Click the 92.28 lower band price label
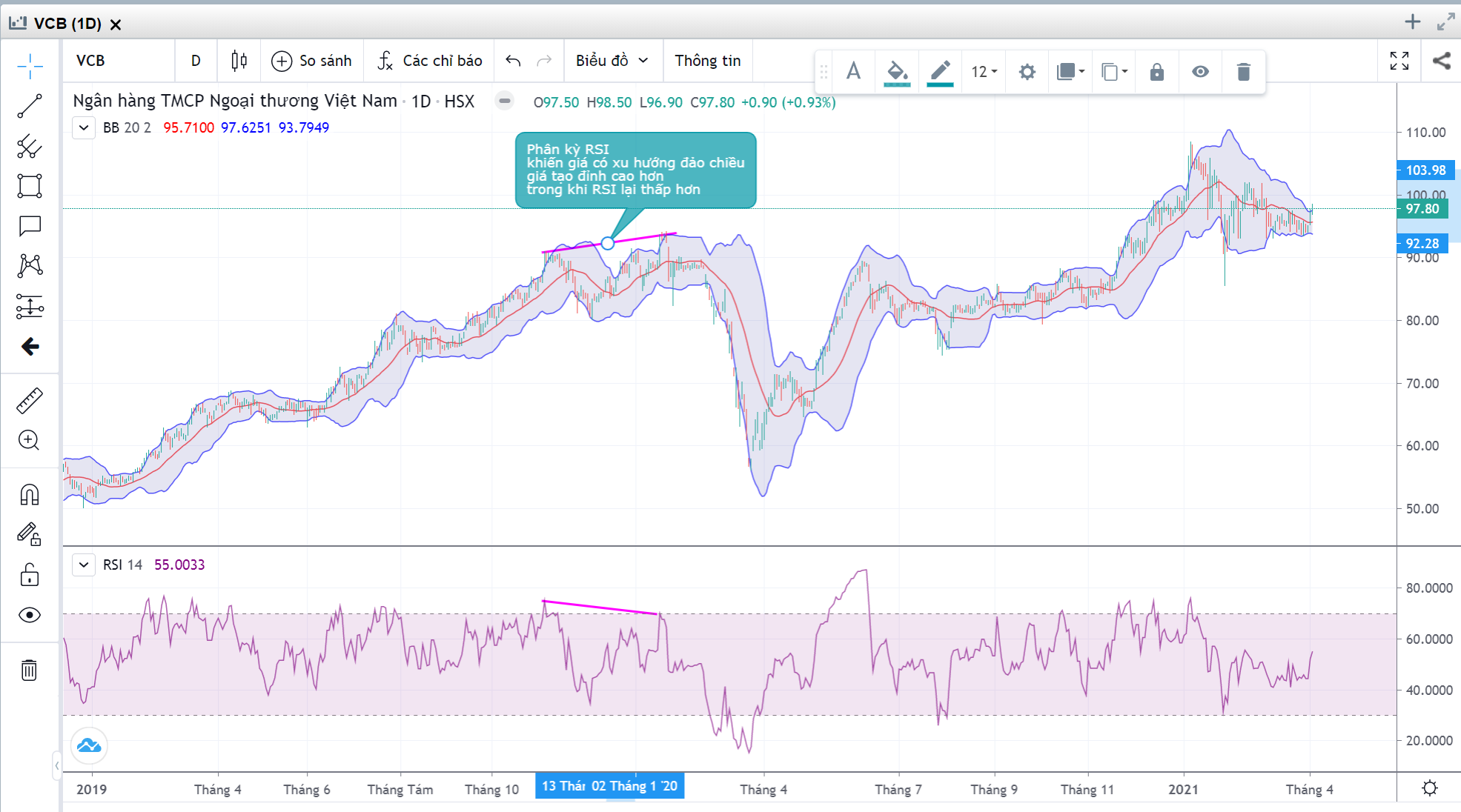The image size is (1461, 812). coord(1422,243)
